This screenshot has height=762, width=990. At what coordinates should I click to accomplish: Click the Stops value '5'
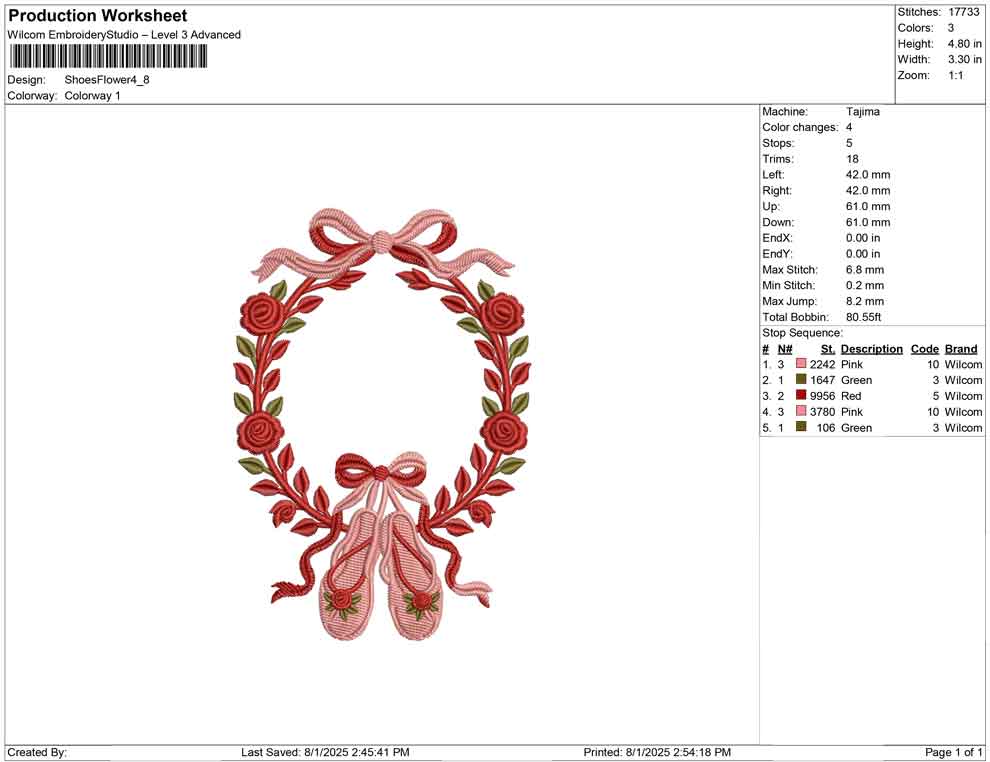tap(849, 143)
